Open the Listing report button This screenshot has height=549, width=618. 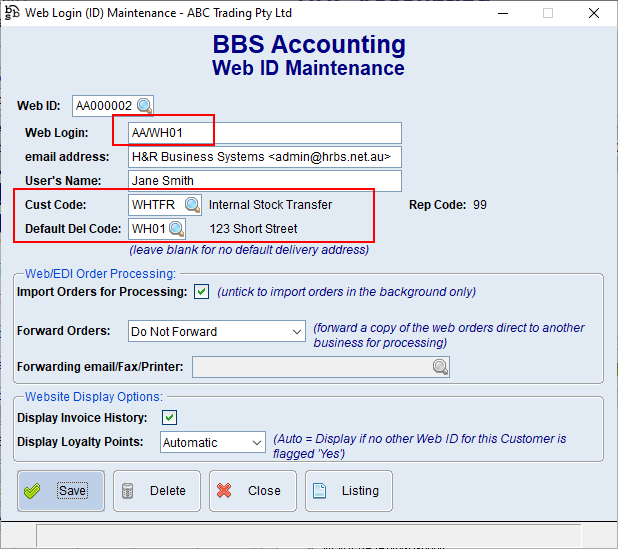tap(348, 491)
